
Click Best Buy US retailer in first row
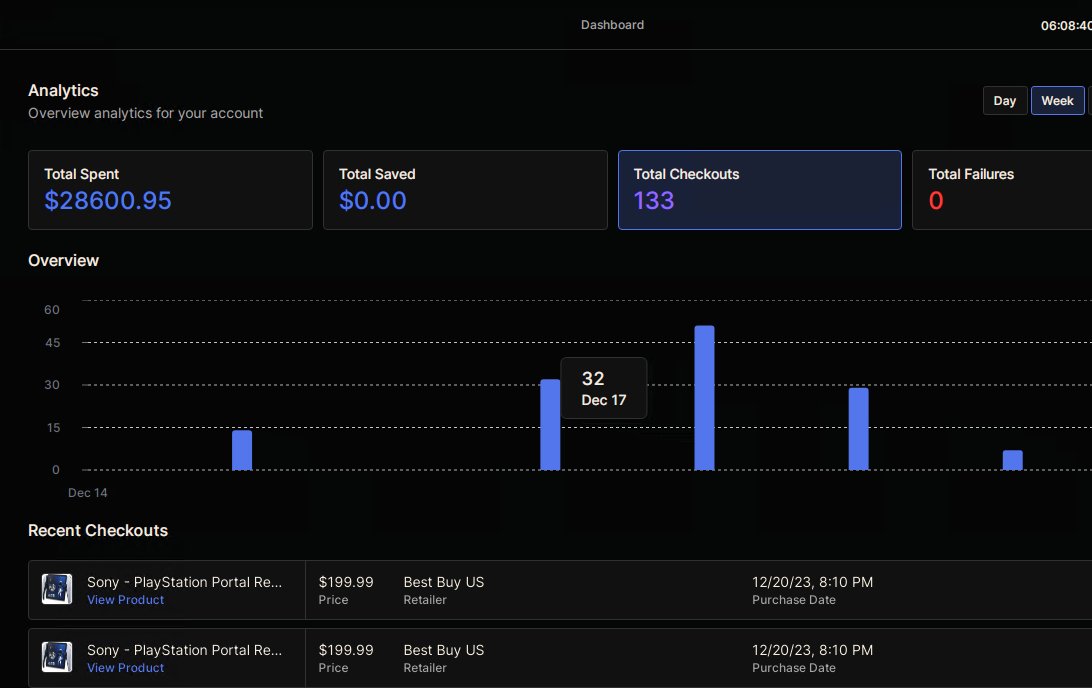444,582
